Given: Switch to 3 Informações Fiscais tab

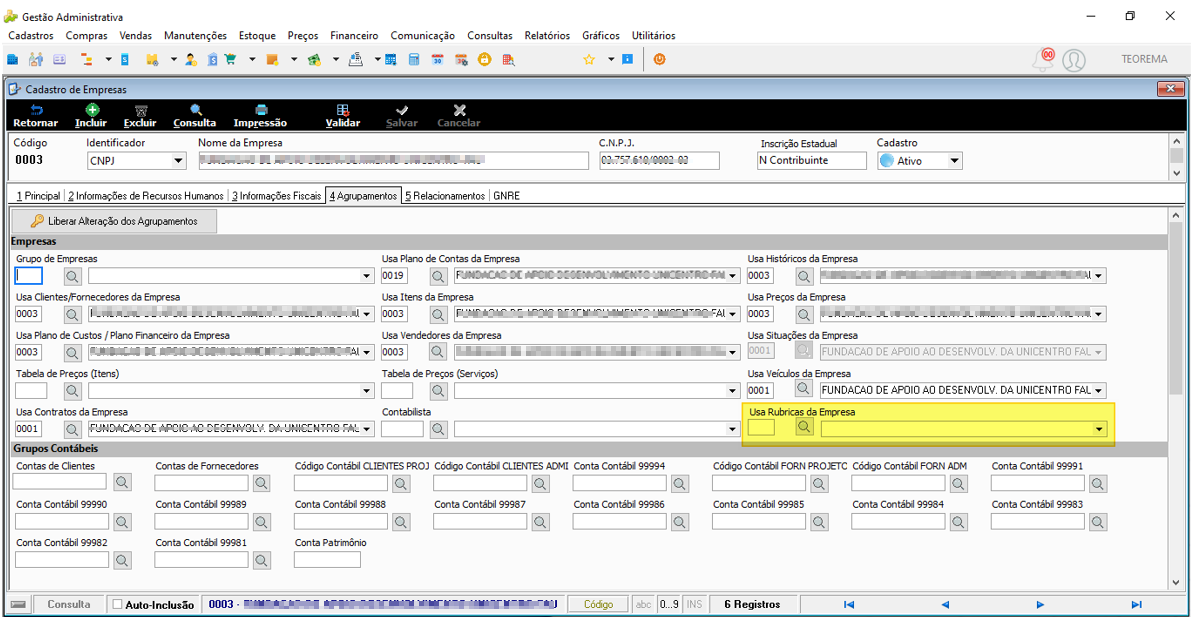Looking at the screenshot, I should tap(276, 195).
